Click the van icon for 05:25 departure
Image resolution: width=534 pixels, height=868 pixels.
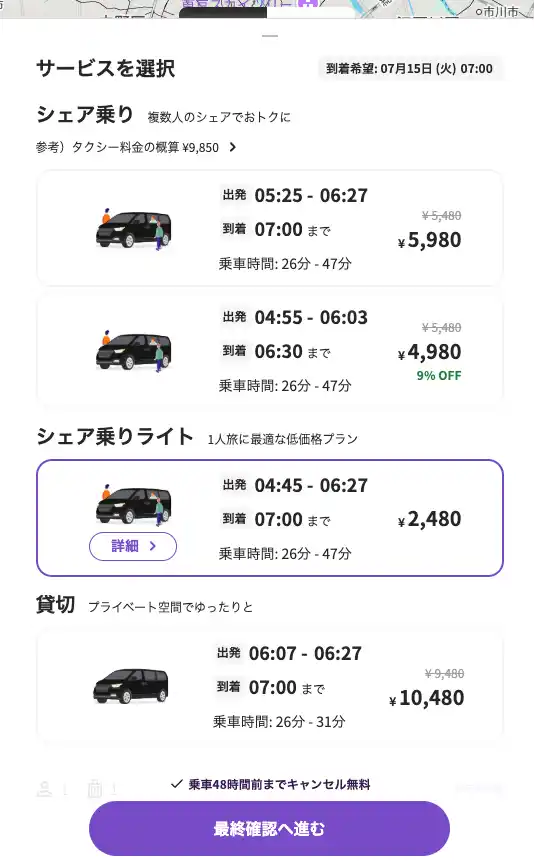pyautogui.click(x=133, y=229)
